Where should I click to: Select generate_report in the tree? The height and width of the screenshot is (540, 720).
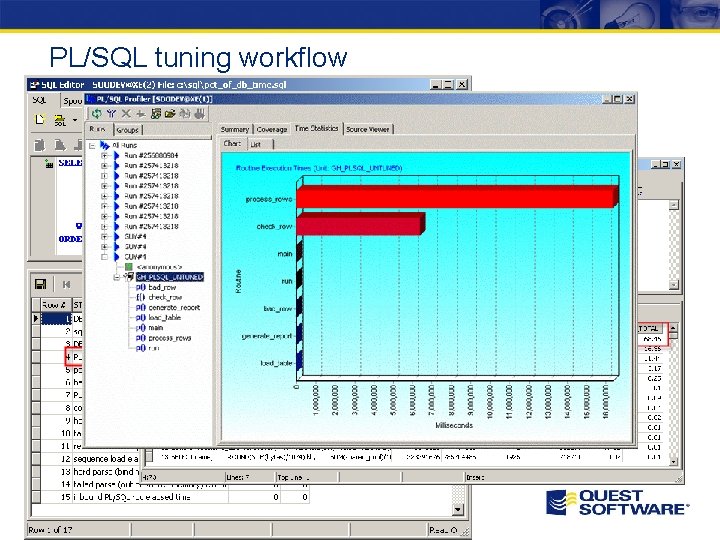coord(174,308)
